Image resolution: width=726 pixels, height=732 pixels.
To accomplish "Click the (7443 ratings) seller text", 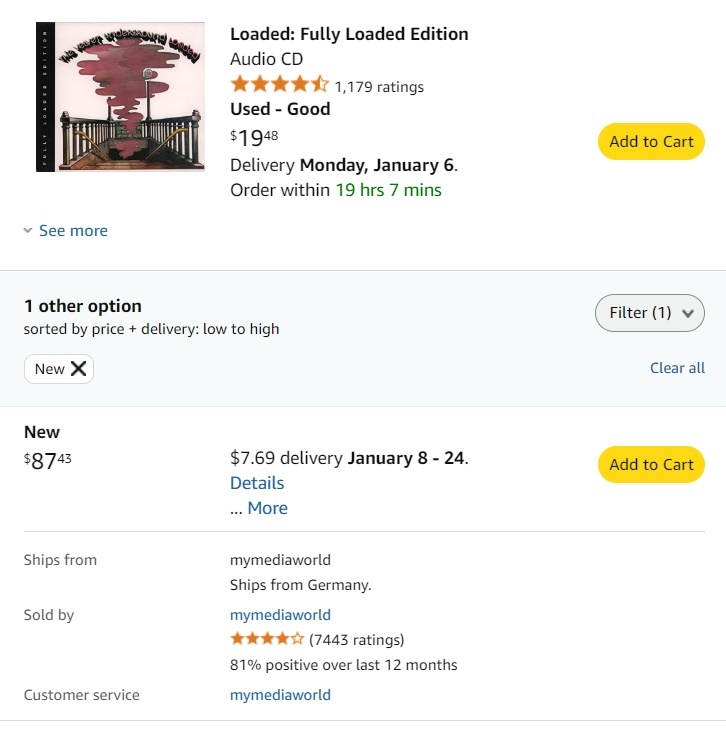I will click(357, 640).
